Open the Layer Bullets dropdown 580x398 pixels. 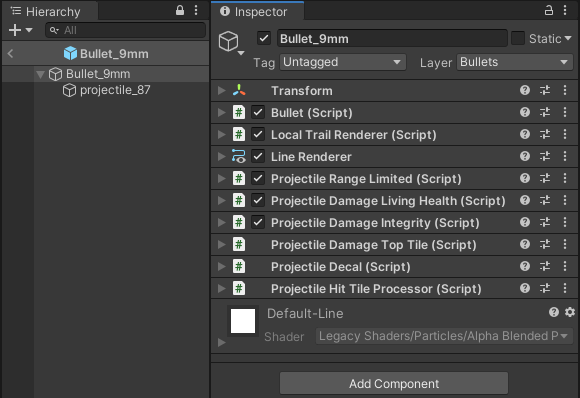tap(515, 62)
